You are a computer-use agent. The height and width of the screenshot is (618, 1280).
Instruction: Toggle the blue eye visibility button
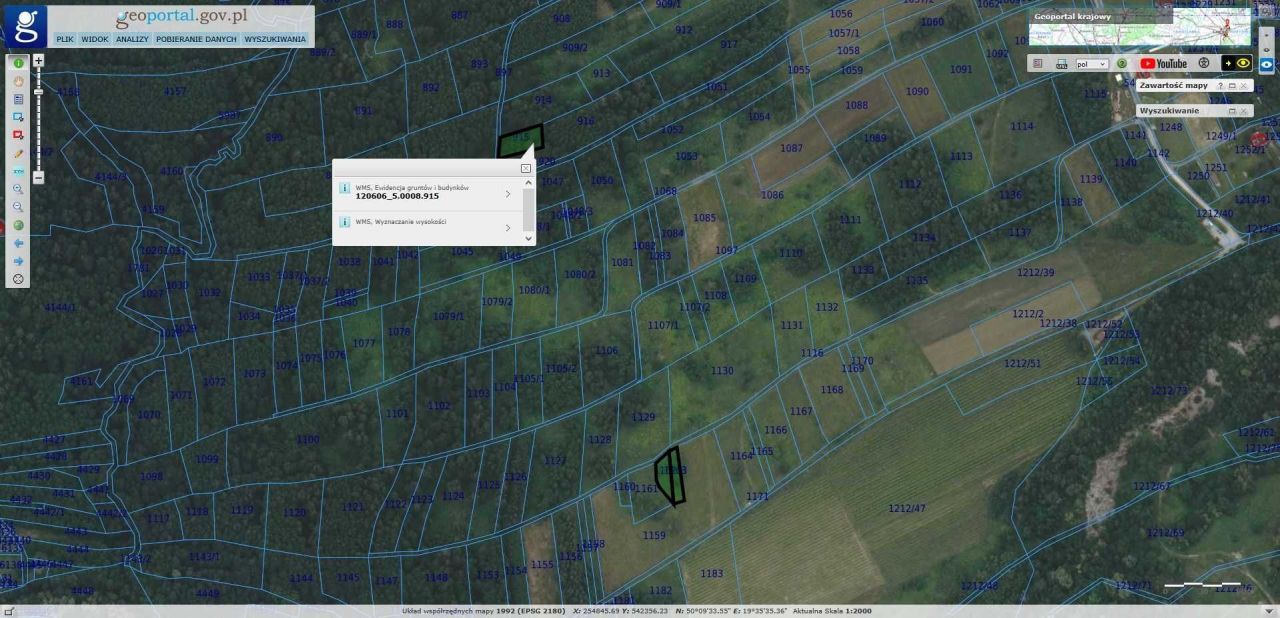[x=1266, y=63]
